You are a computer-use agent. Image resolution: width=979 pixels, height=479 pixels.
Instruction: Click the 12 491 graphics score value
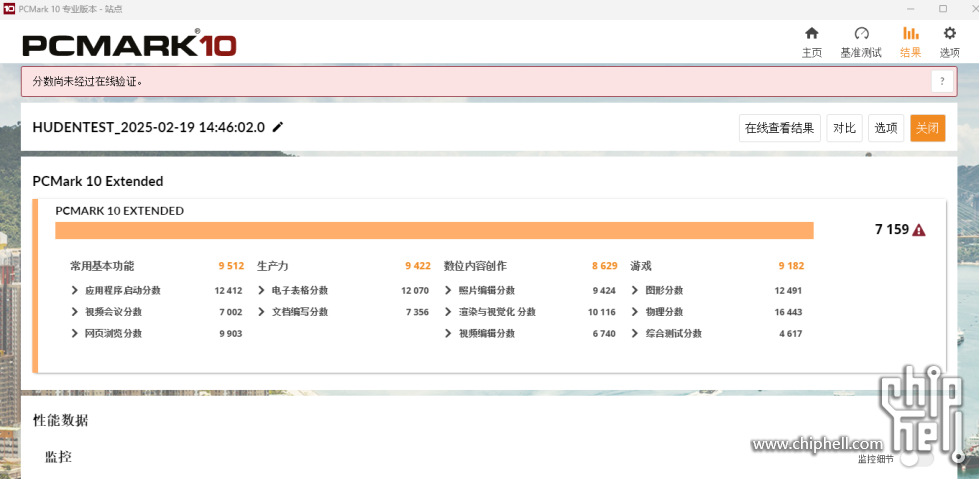point(788,290)
